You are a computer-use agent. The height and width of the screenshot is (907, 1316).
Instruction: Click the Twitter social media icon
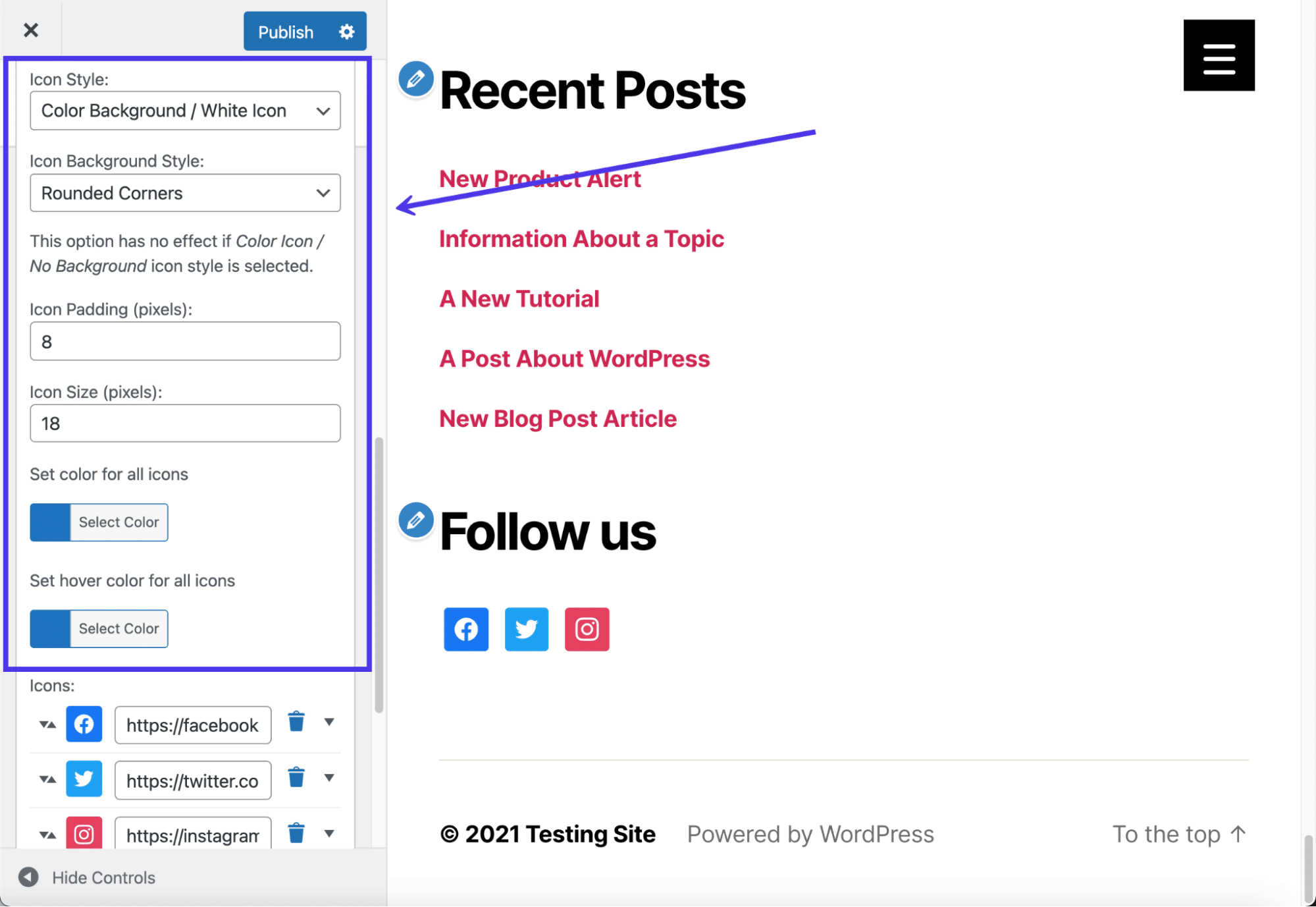click(x=526, y=628)
